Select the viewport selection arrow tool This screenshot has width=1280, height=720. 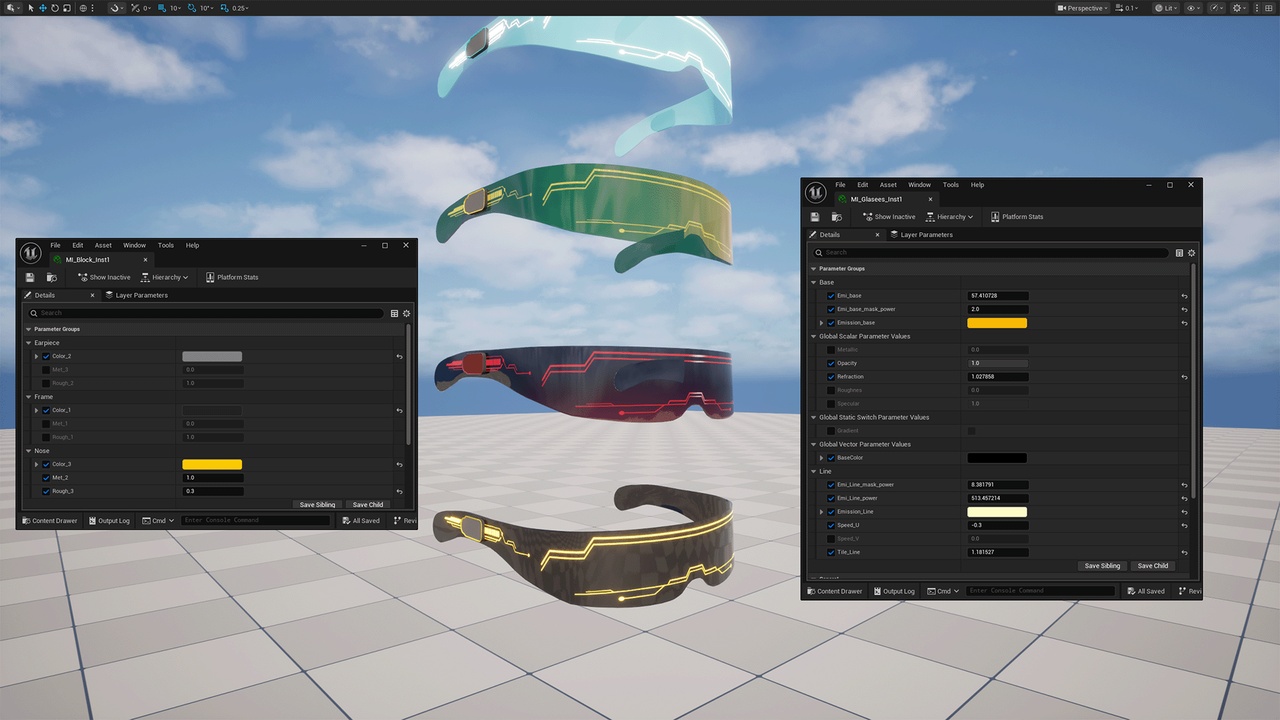(x=31, y=8)
